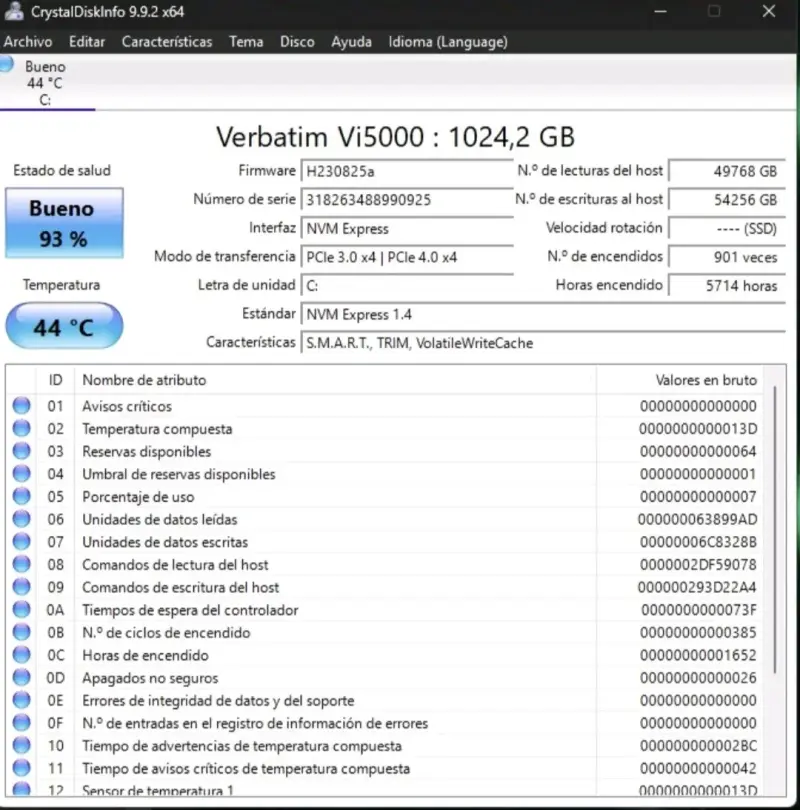Click the CrystalDiskInfo app icon in title bar

tap(14, 11)
